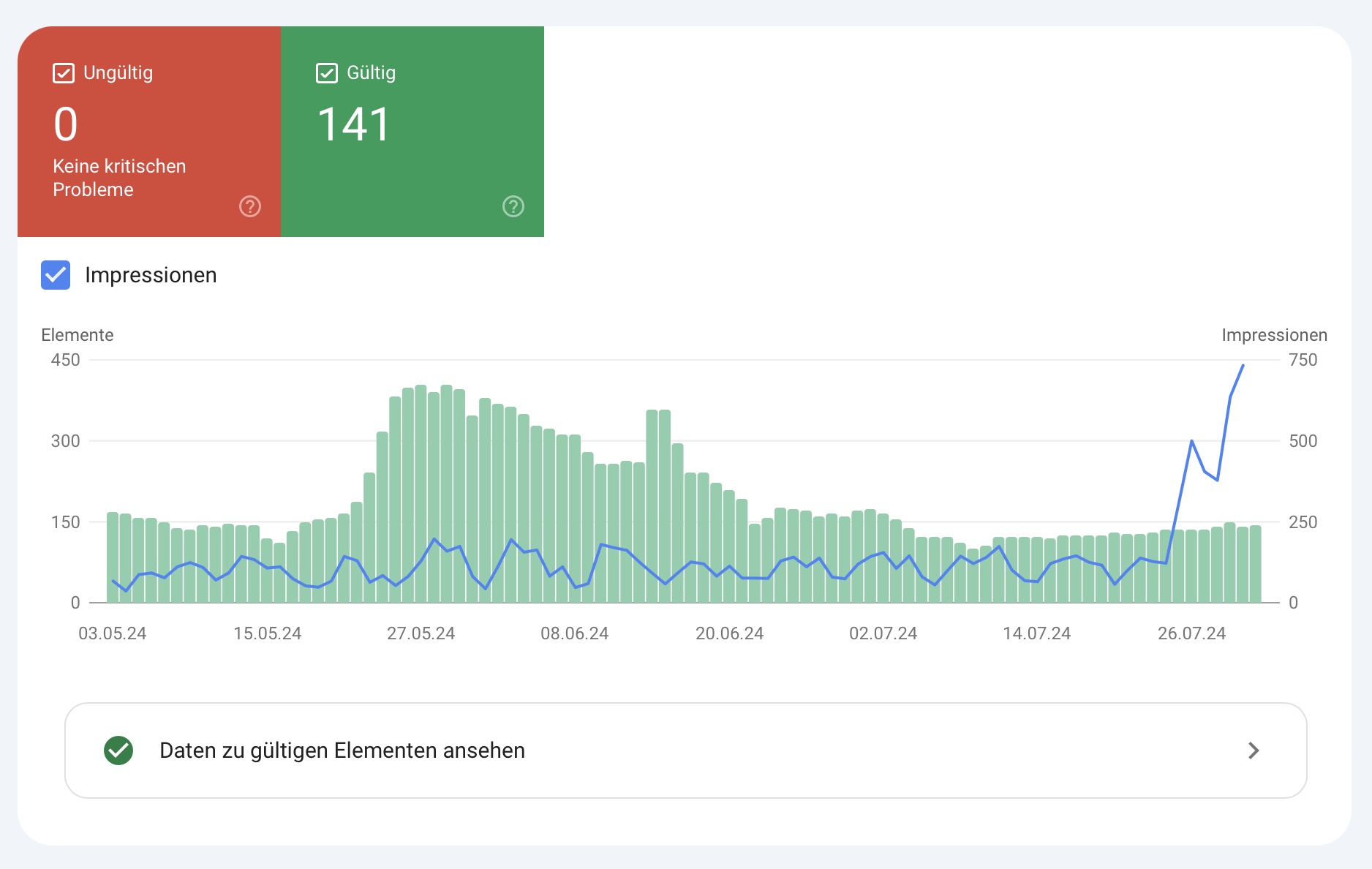1372x869 pixels.
Task: Click the green checkmark icon beside gültige Elemente
Action: (119, 750)
